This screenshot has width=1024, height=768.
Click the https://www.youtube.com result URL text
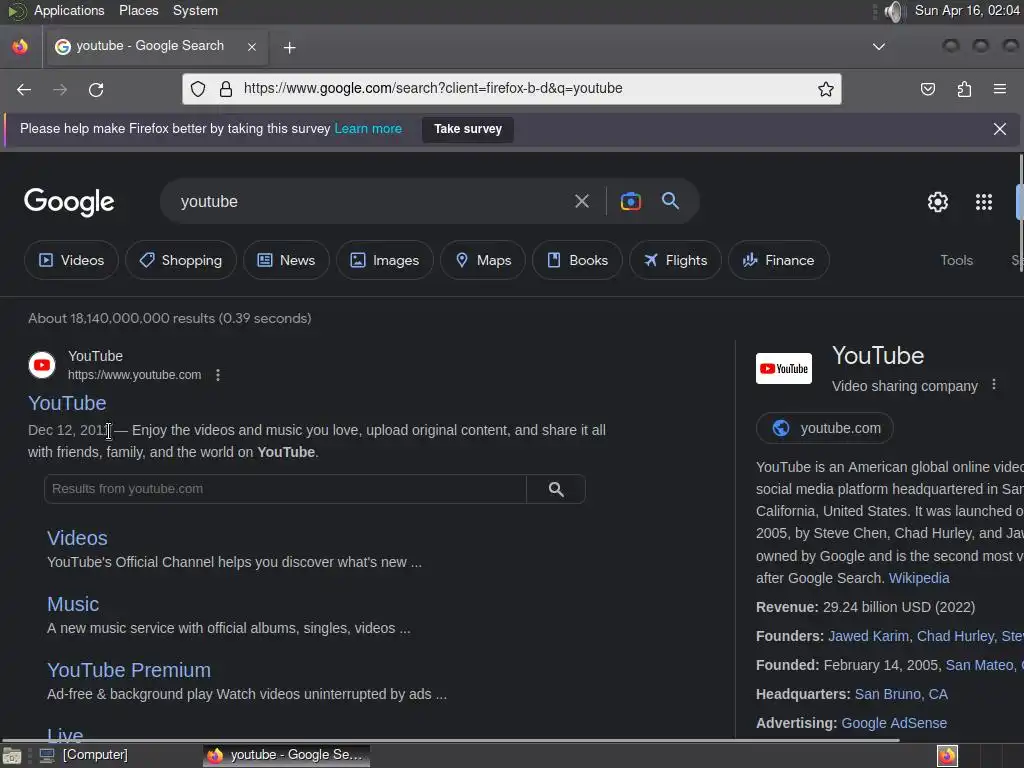tap(135, 375)
